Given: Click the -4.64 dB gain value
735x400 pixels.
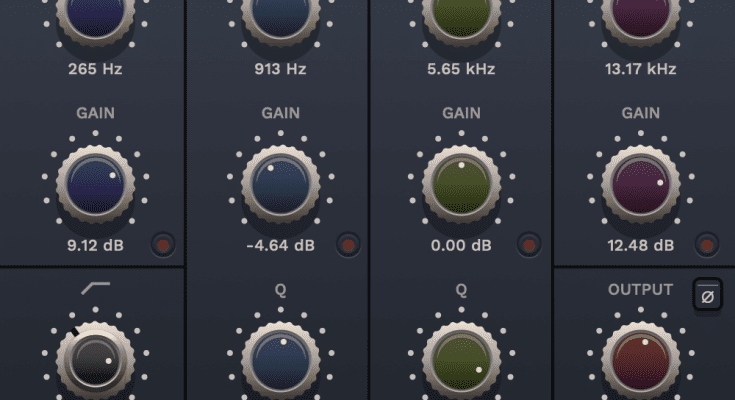Looking at the screenshot, I should pyautogui.click(x=280, y=245).
